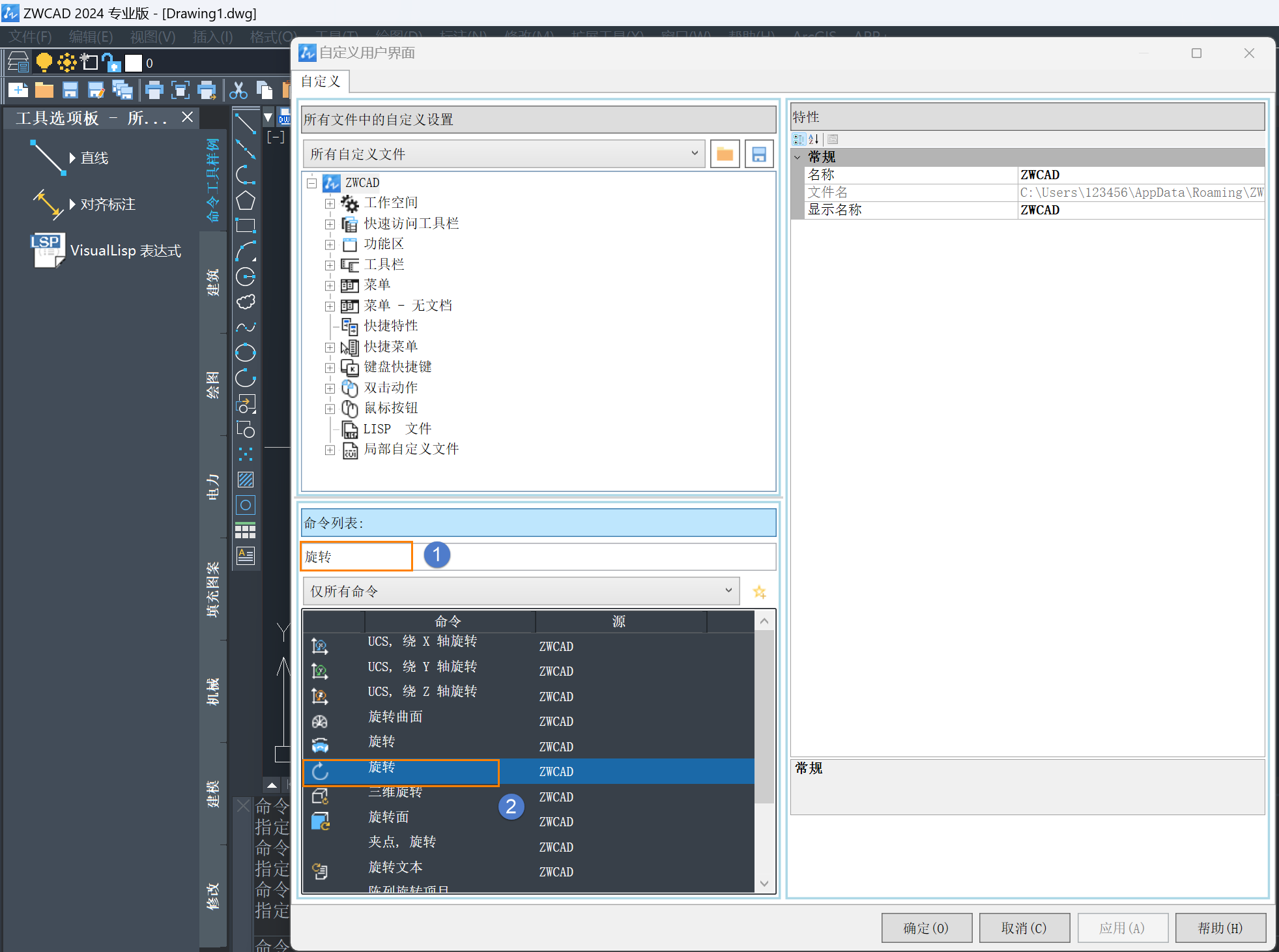
Task: Click the star create new command icon
Action: point(759,592)
